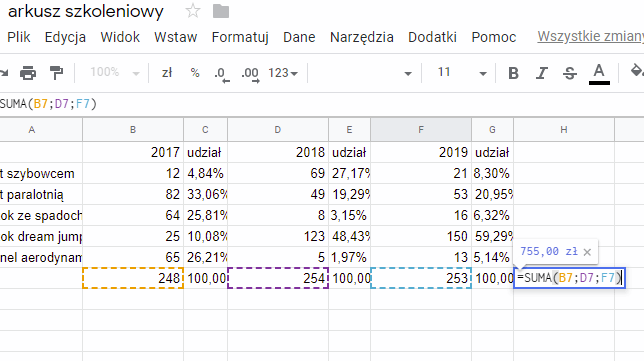644x361 pixels.
Task: Click the cell with 4,84%
Action: click(x=205, y=173)
